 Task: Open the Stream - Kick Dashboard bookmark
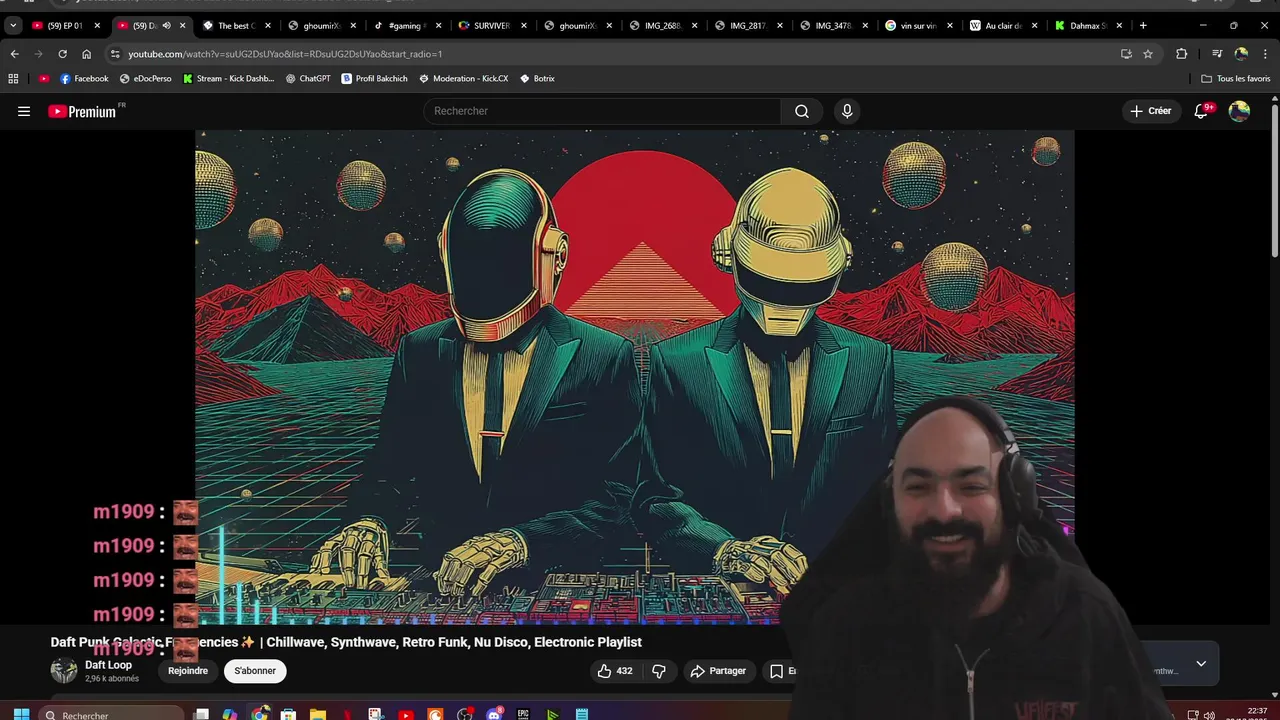point(228,78)
